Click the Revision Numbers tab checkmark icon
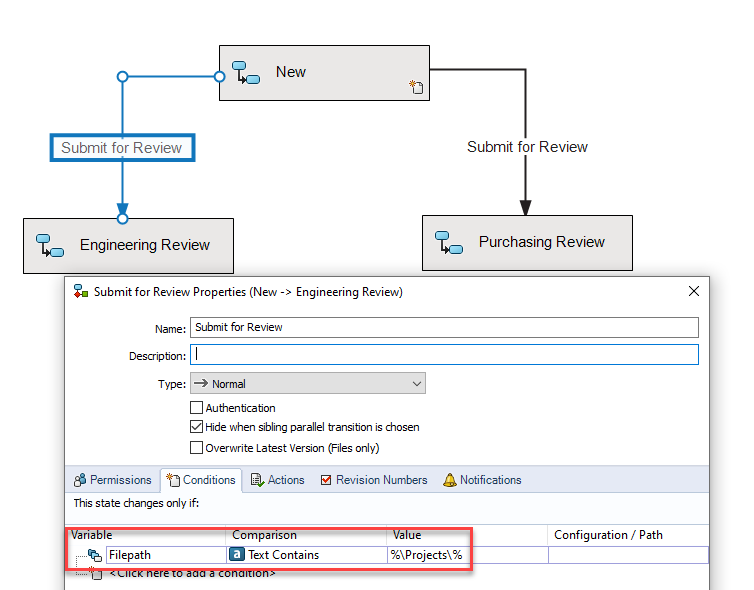Image resolution: width=754 pixels, height=590 pixels. (x=326, y=480)
